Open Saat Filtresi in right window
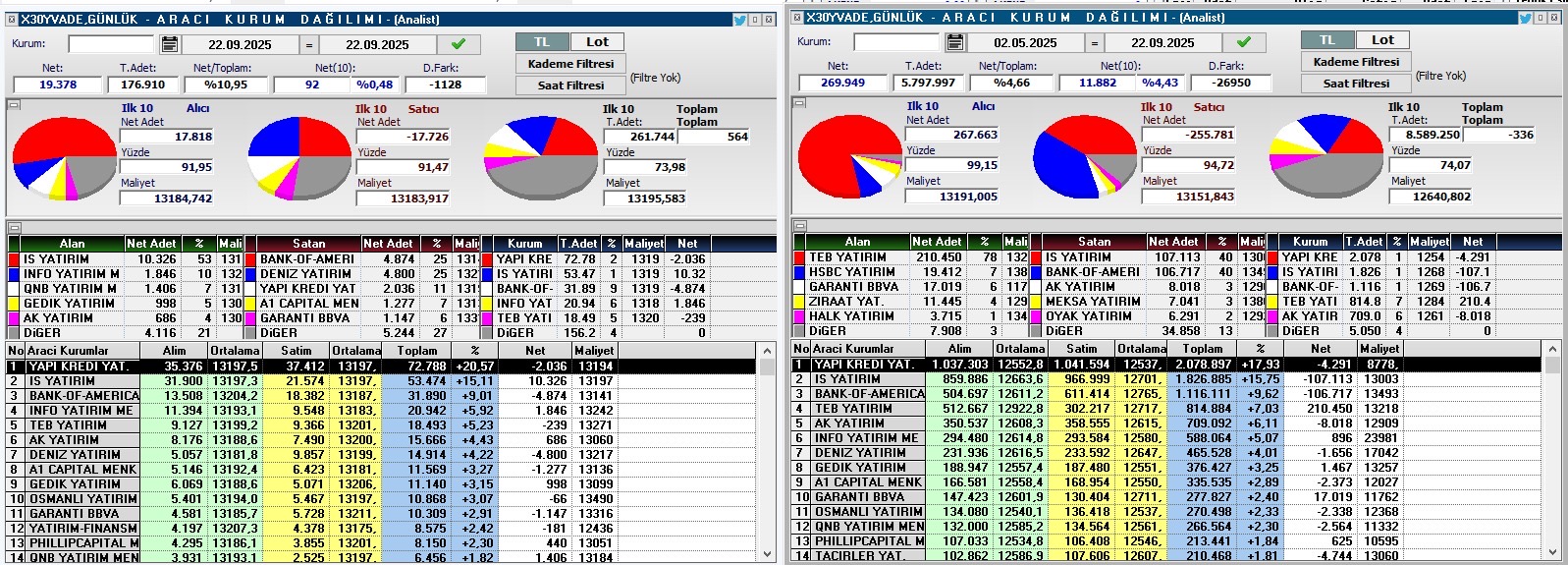Image resolution: width=1568 pixels, height=565 pixels. [1356, 84]
